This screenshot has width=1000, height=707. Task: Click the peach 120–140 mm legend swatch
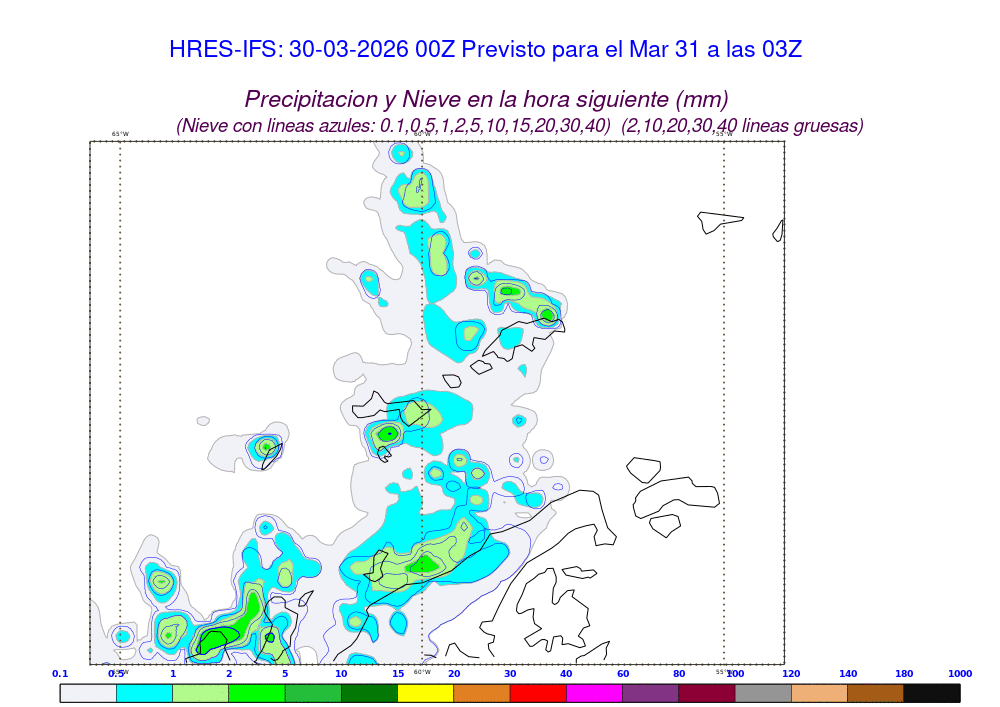pyautogui.click(x=819, y=693)
